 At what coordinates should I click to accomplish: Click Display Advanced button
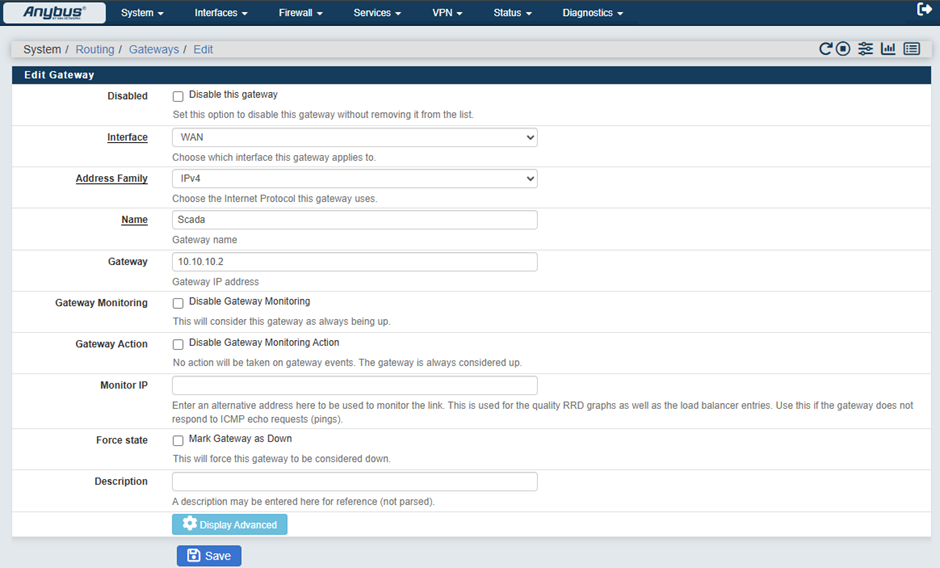pos(229,525)
